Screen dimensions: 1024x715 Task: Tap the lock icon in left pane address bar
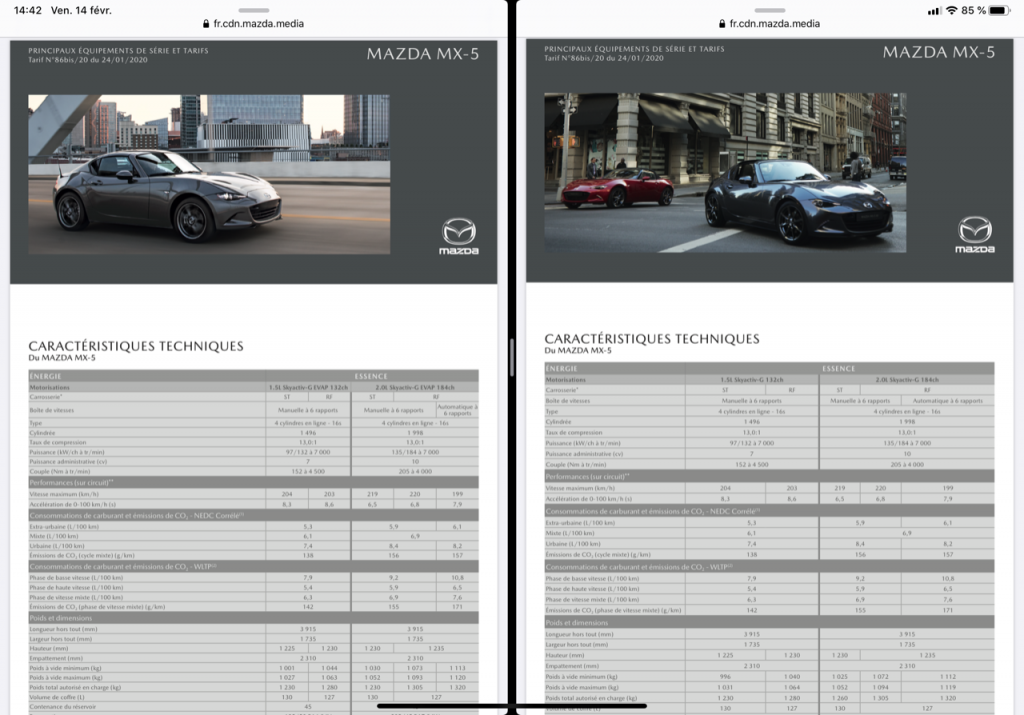pyautogui.click(x=206, y=24)
